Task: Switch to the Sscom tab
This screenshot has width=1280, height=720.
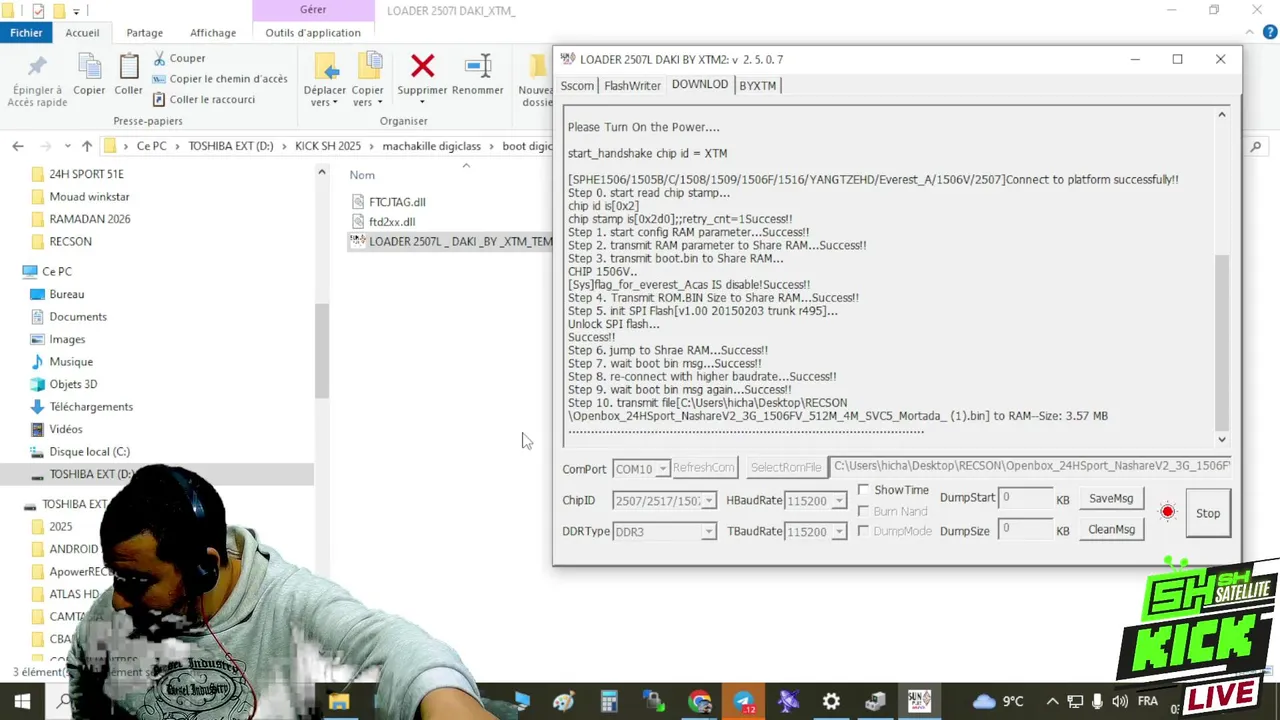Action: click(x=577, y=86)
